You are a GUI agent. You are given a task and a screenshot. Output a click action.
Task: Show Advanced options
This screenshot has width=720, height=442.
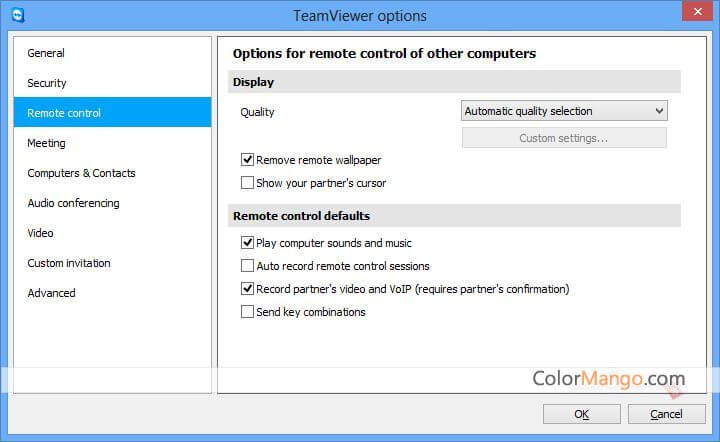click(51, 293)
